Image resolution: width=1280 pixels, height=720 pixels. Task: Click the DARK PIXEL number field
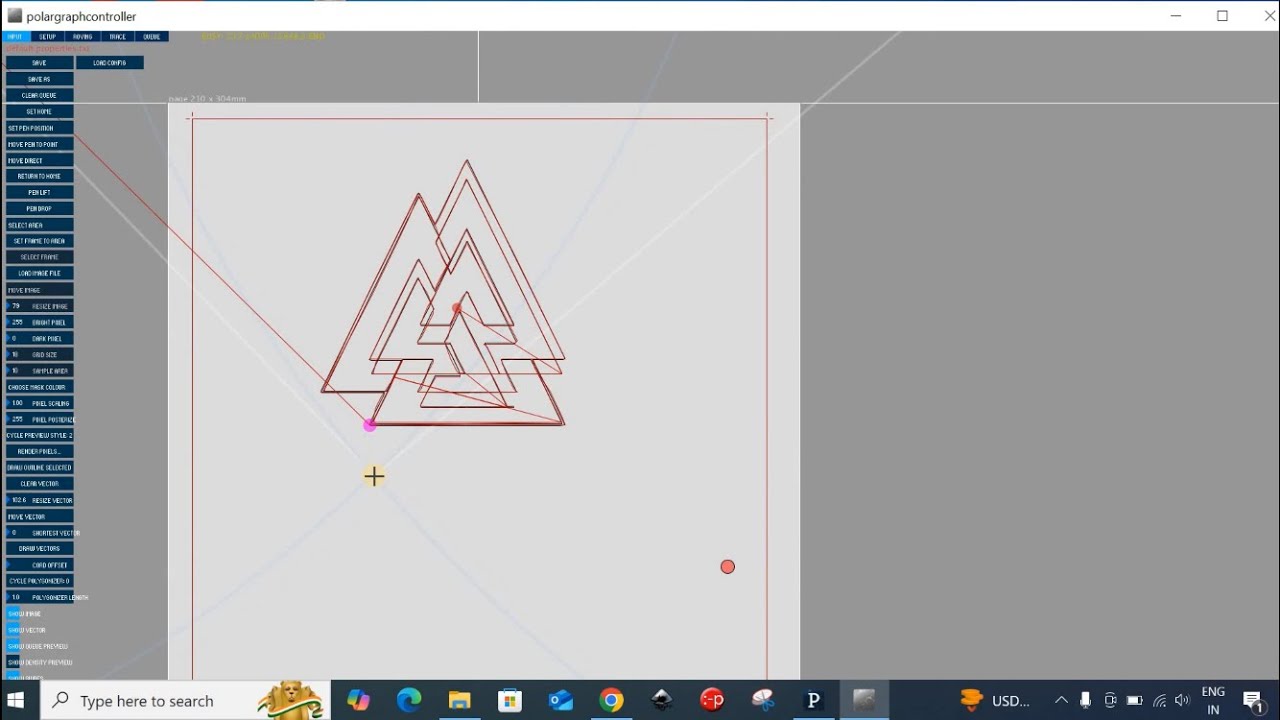tap(39, 338)
